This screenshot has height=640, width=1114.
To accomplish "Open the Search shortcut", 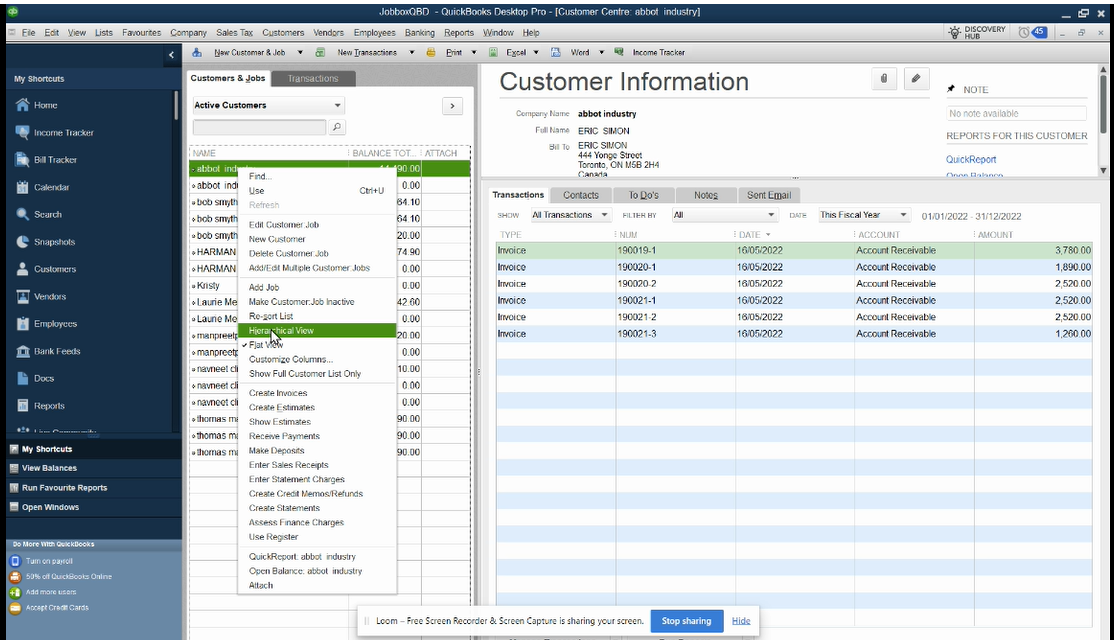I will pos(48,215).
